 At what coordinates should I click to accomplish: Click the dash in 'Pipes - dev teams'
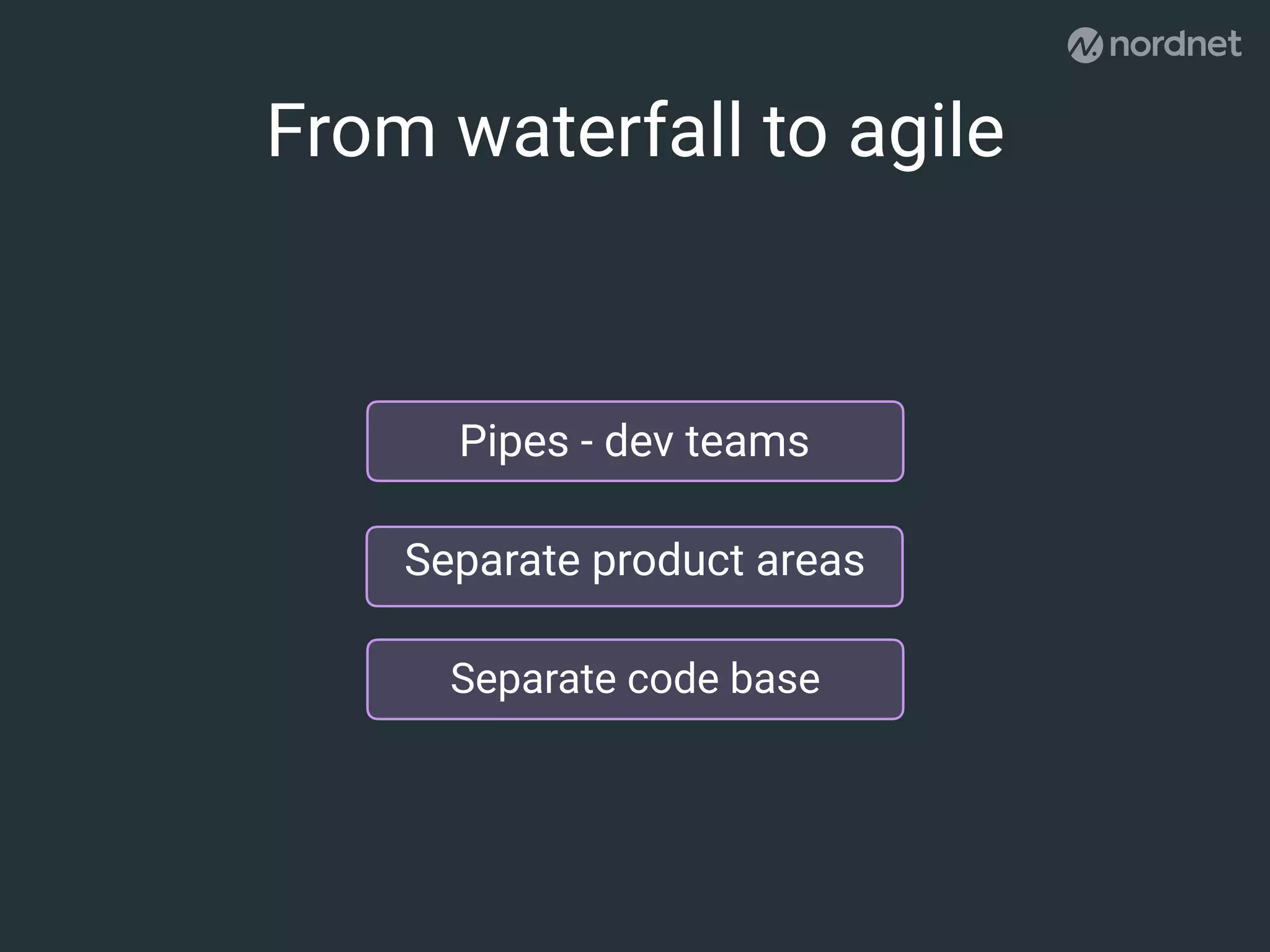(x=586, y=444)
